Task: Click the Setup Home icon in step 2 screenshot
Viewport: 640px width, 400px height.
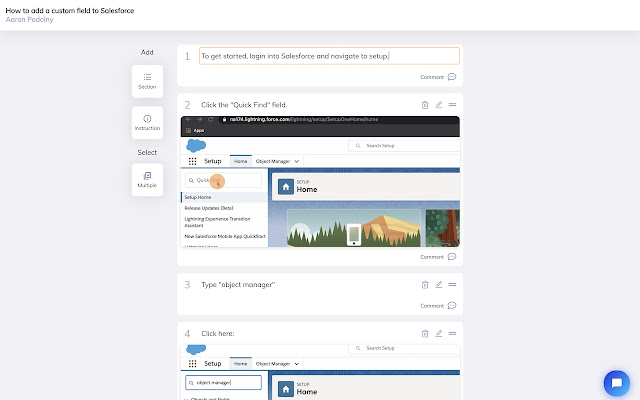Action: pyautogui.click(x=286, y=187)
